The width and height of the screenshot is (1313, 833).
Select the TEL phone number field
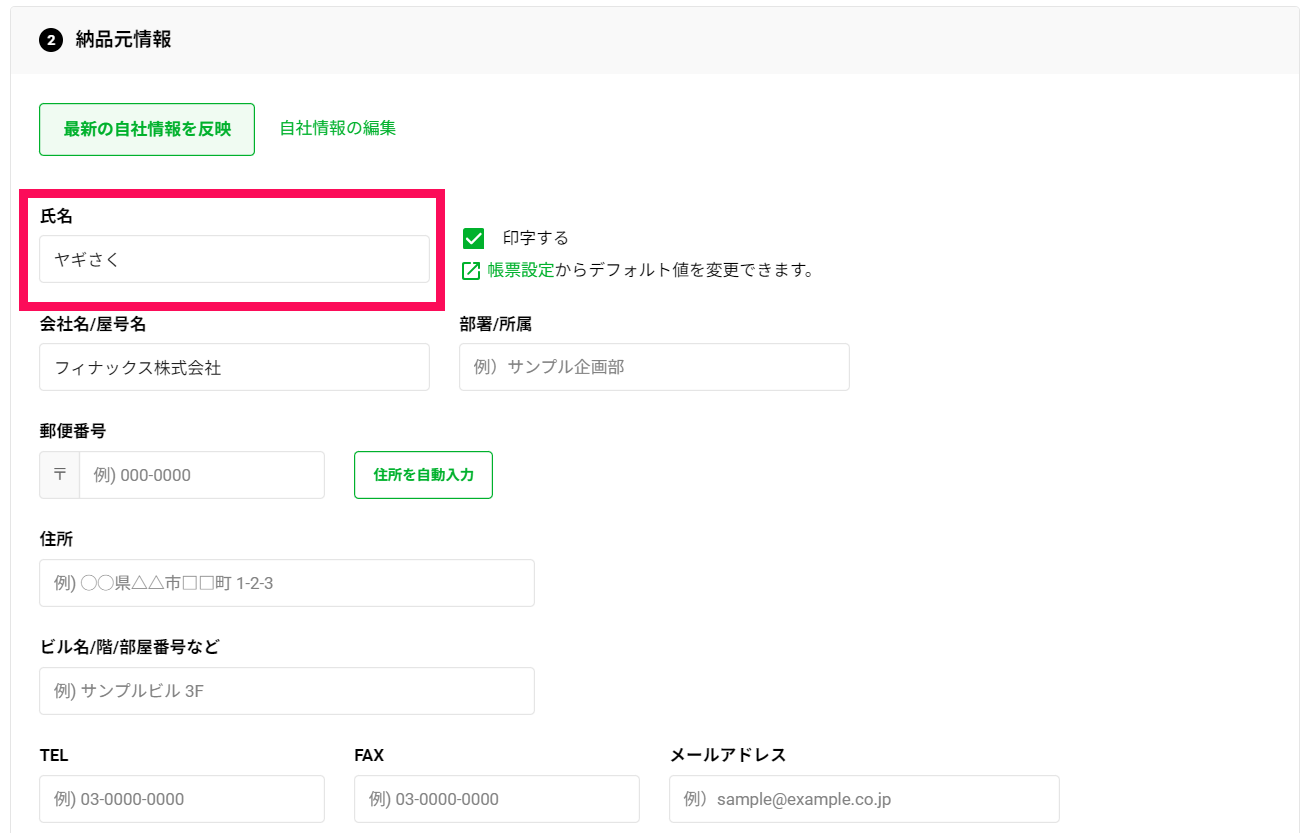pos(181,799)
